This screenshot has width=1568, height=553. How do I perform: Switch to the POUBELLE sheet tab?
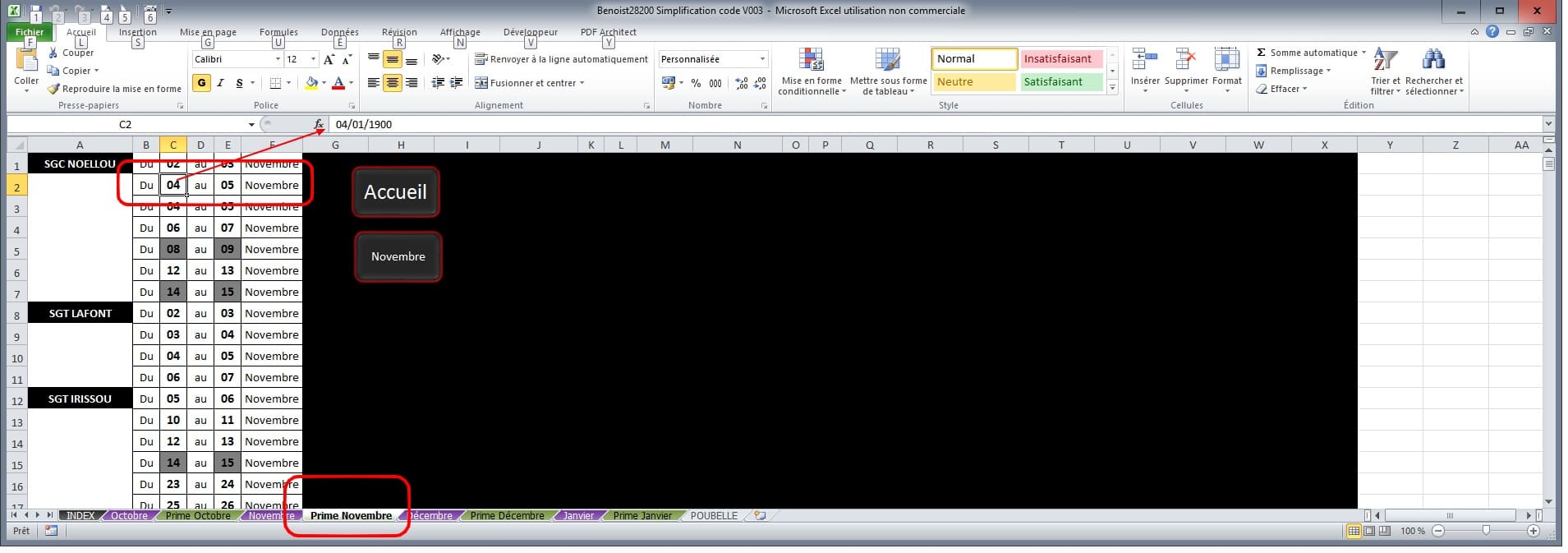(x=714, y=516)
